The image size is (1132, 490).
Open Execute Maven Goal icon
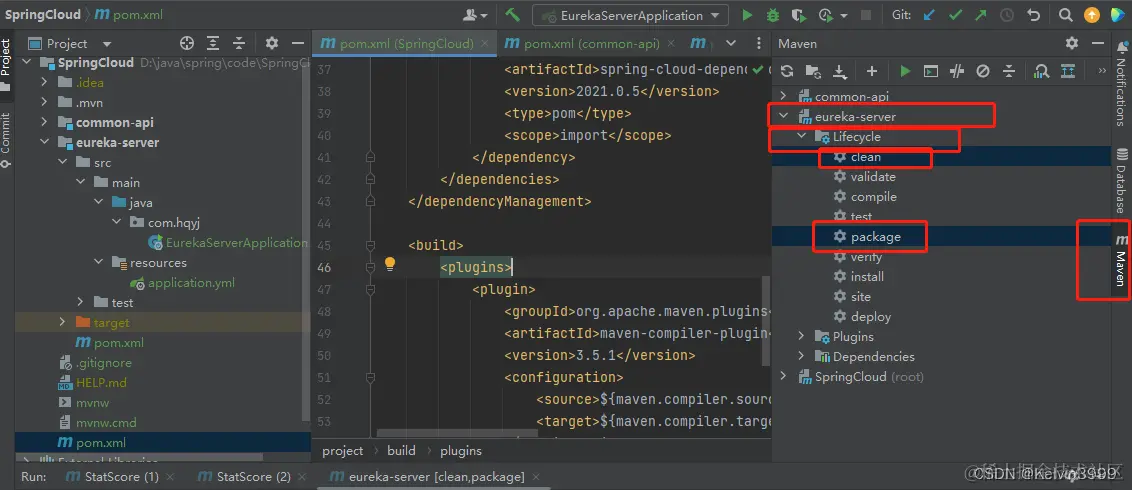pyautogui.click(x=931, y=71)
